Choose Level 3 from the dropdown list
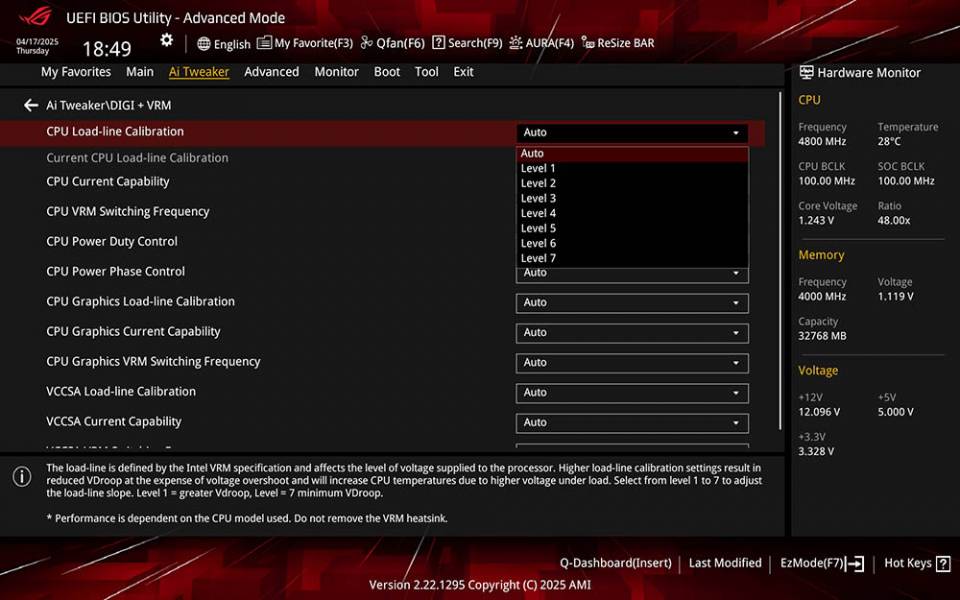The image size is (960, 600). 632,198
